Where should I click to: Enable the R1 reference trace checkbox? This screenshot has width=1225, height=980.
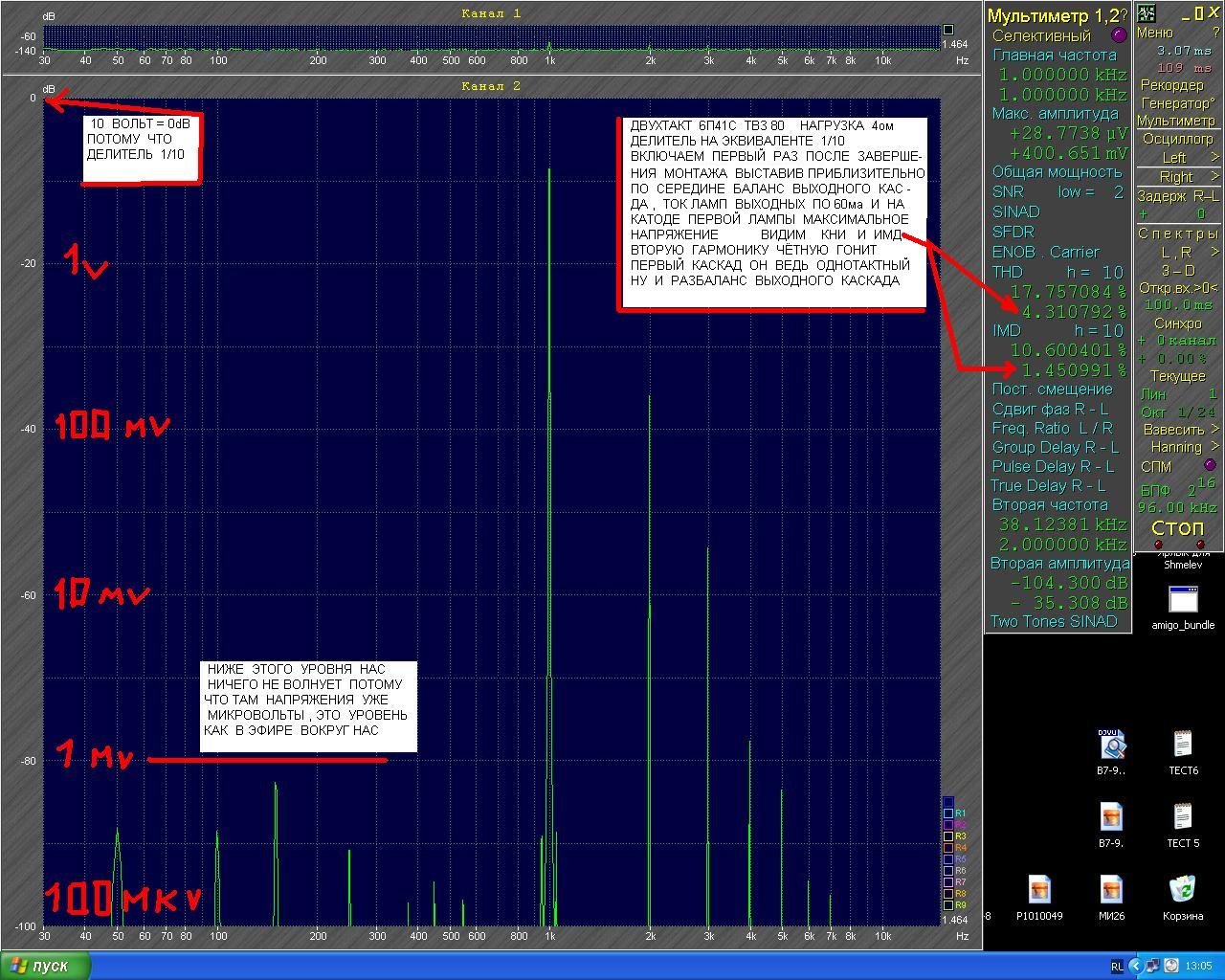click(948, 813)
